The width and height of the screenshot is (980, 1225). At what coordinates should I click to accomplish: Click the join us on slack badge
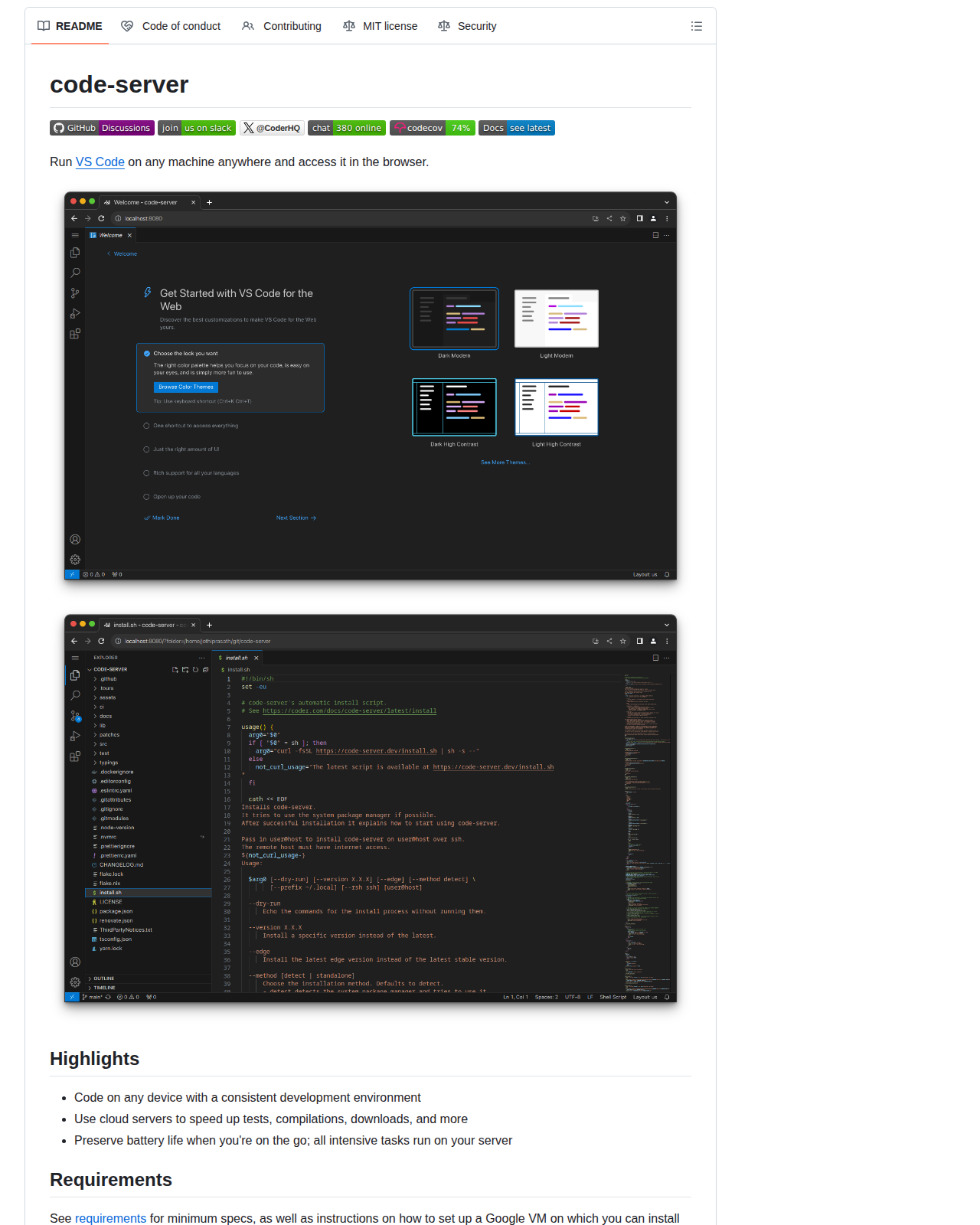click(x=197, y=128)
